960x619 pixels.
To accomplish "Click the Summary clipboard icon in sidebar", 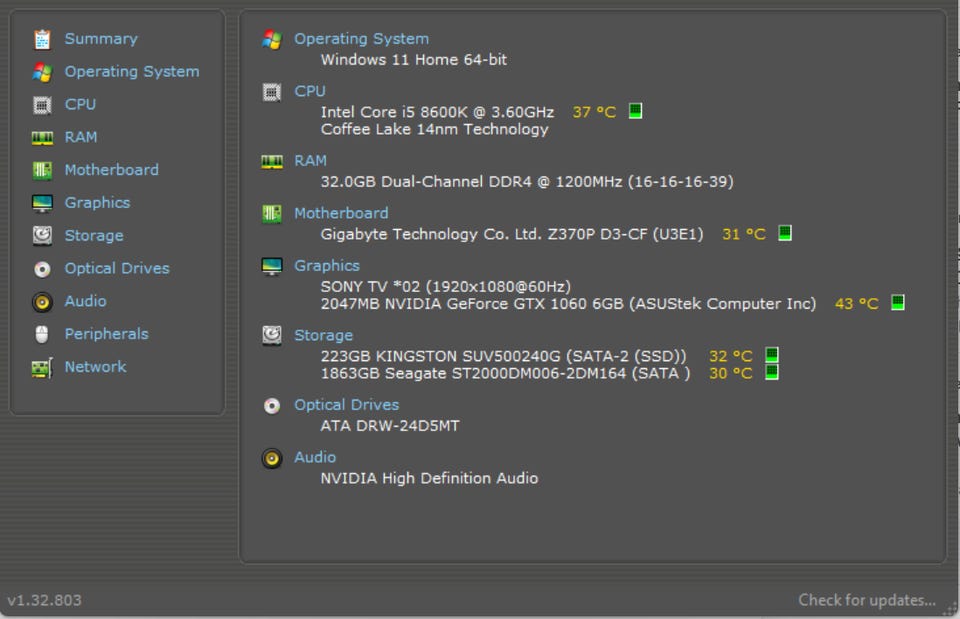I will pos(42,39).
